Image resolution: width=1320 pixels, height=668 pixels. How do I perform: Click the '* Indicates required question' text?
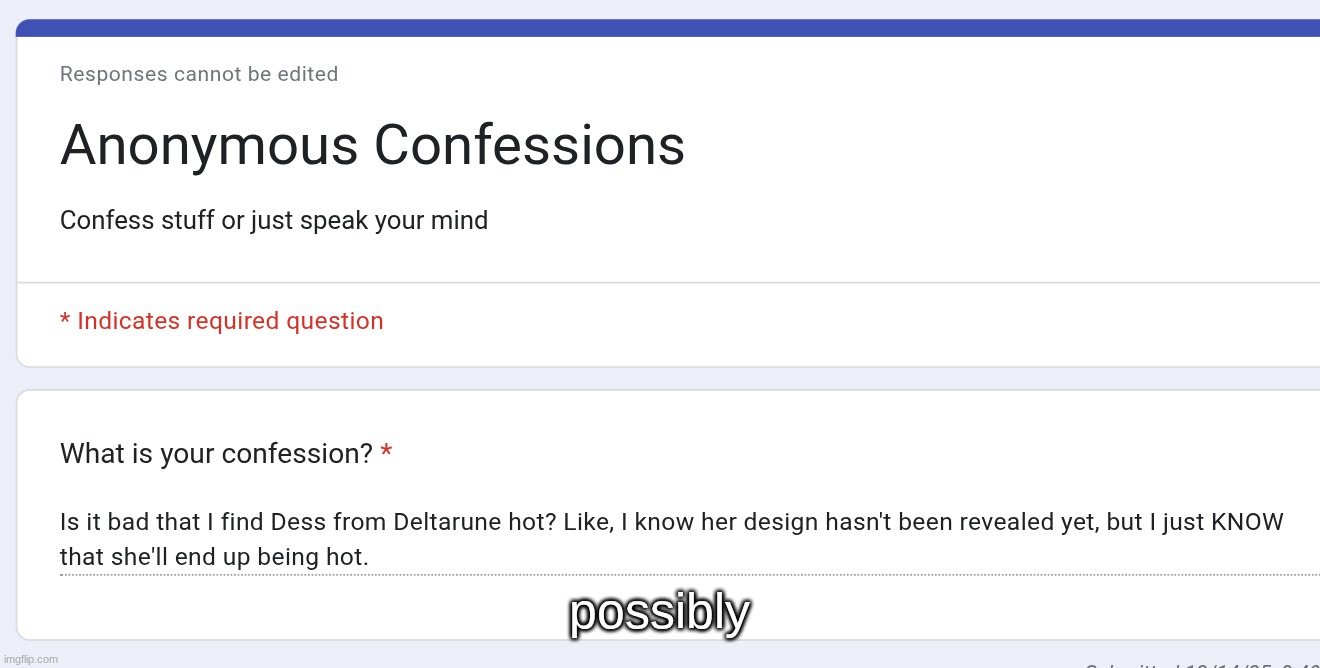(222, 321)
